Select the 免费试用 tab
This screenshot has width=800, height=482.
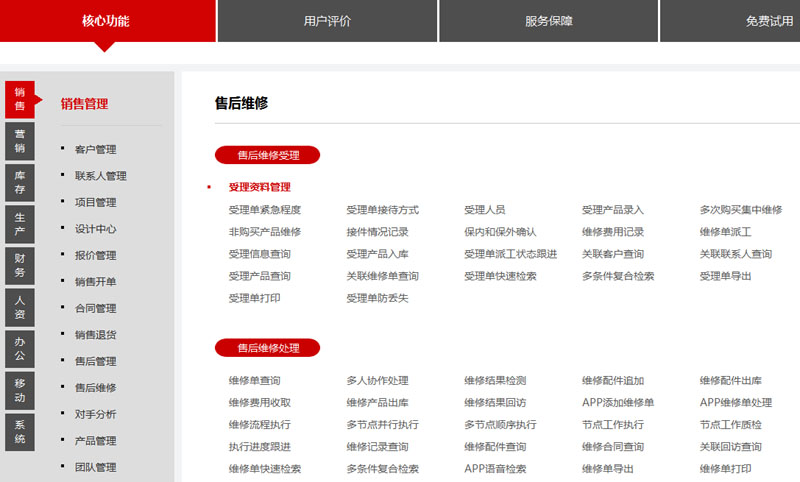click(x=768, y=21)
